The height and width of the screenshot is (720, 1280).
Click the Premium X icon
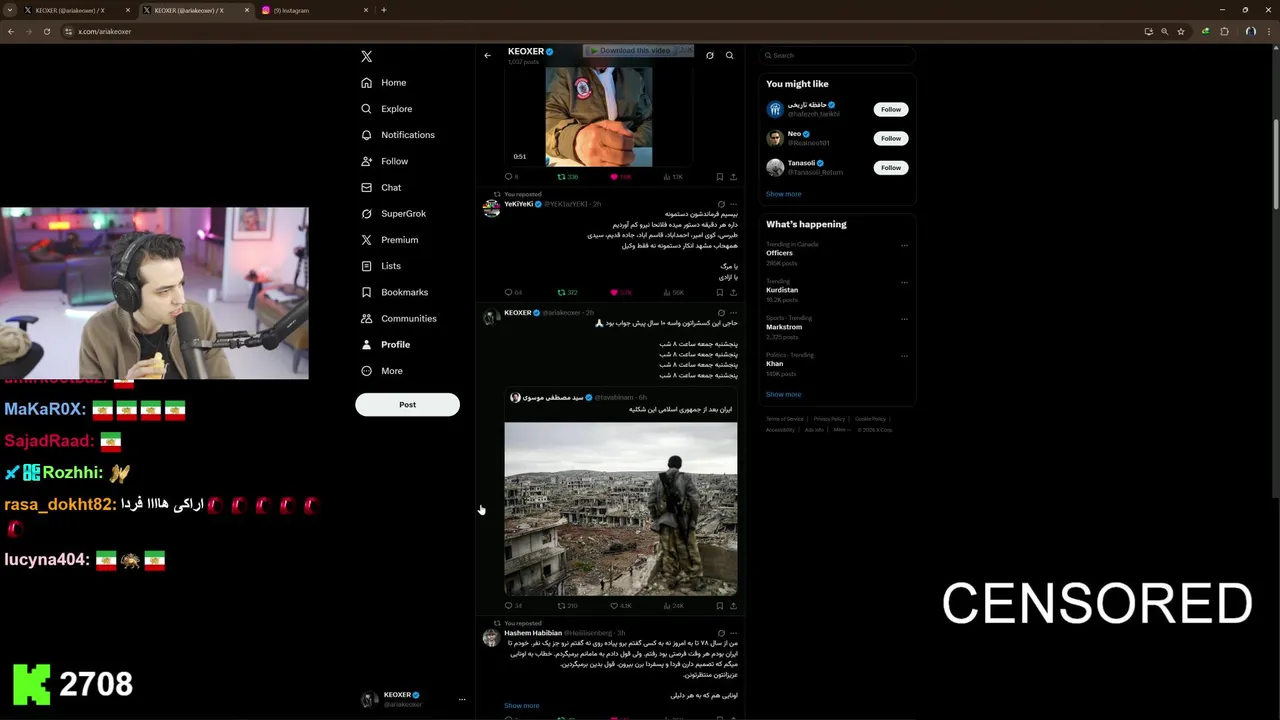(x=366, y=240)
